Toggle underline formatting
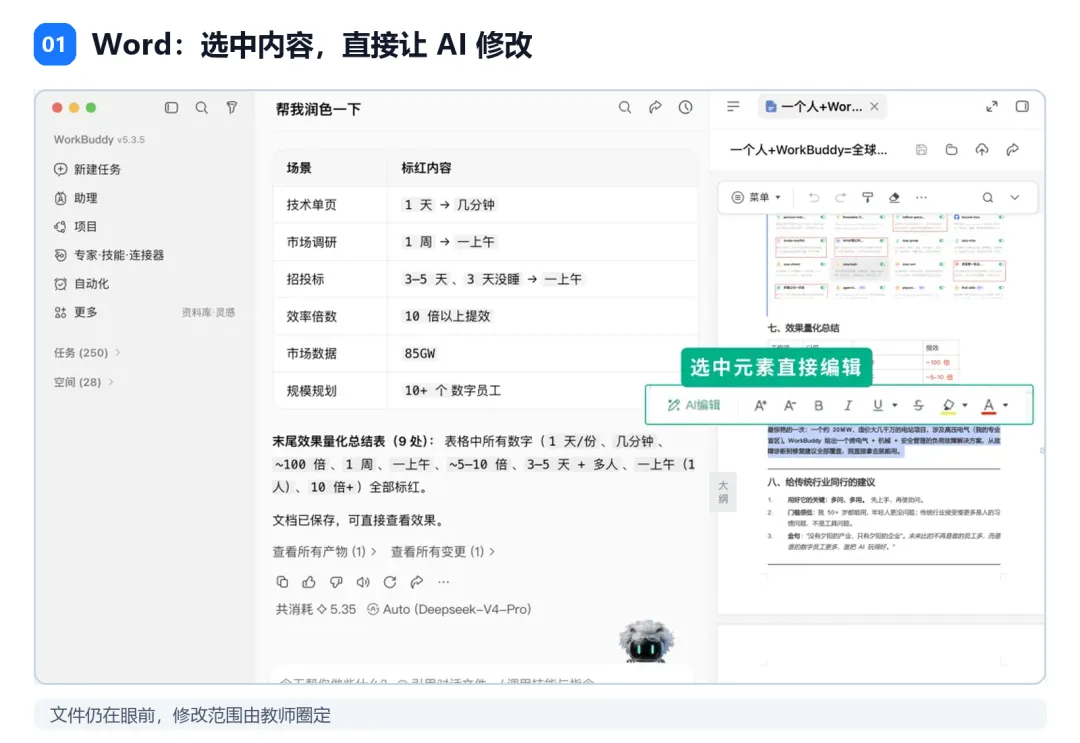The height and width of the screenshot is (743, 1080). coord(878,406)
